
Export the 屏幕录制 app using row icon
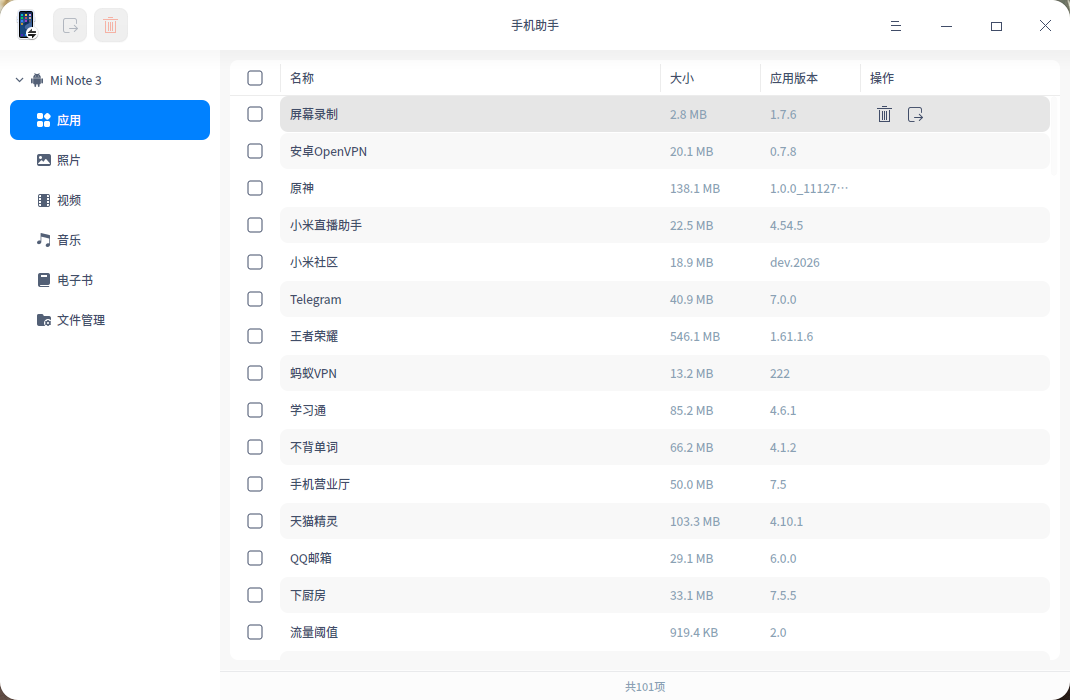click(x=915, y=114)
